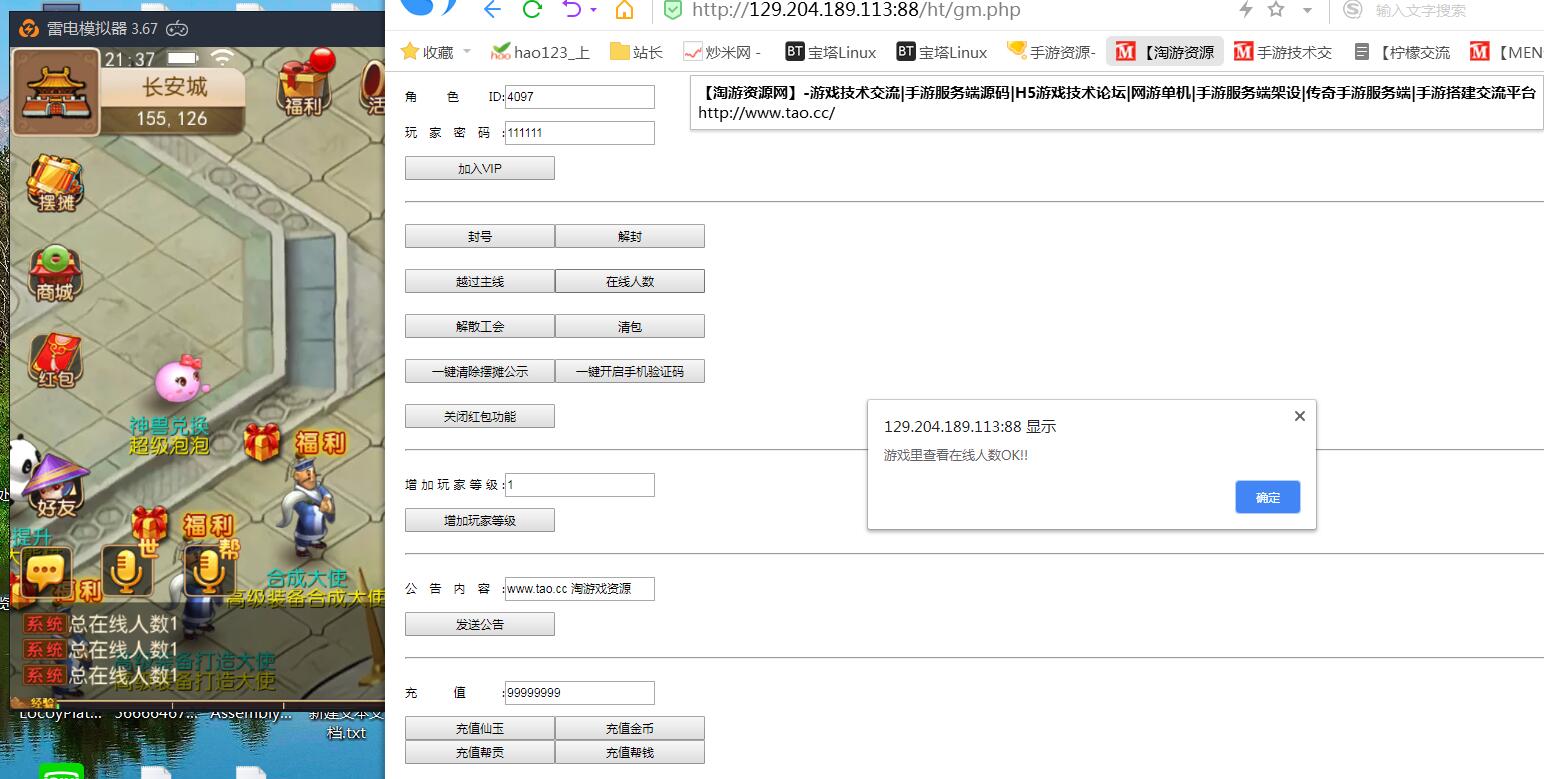This screenshot has height=779, width=1544.
Task: Open dropdown arrow next to the undo icon
Action: 594,10
